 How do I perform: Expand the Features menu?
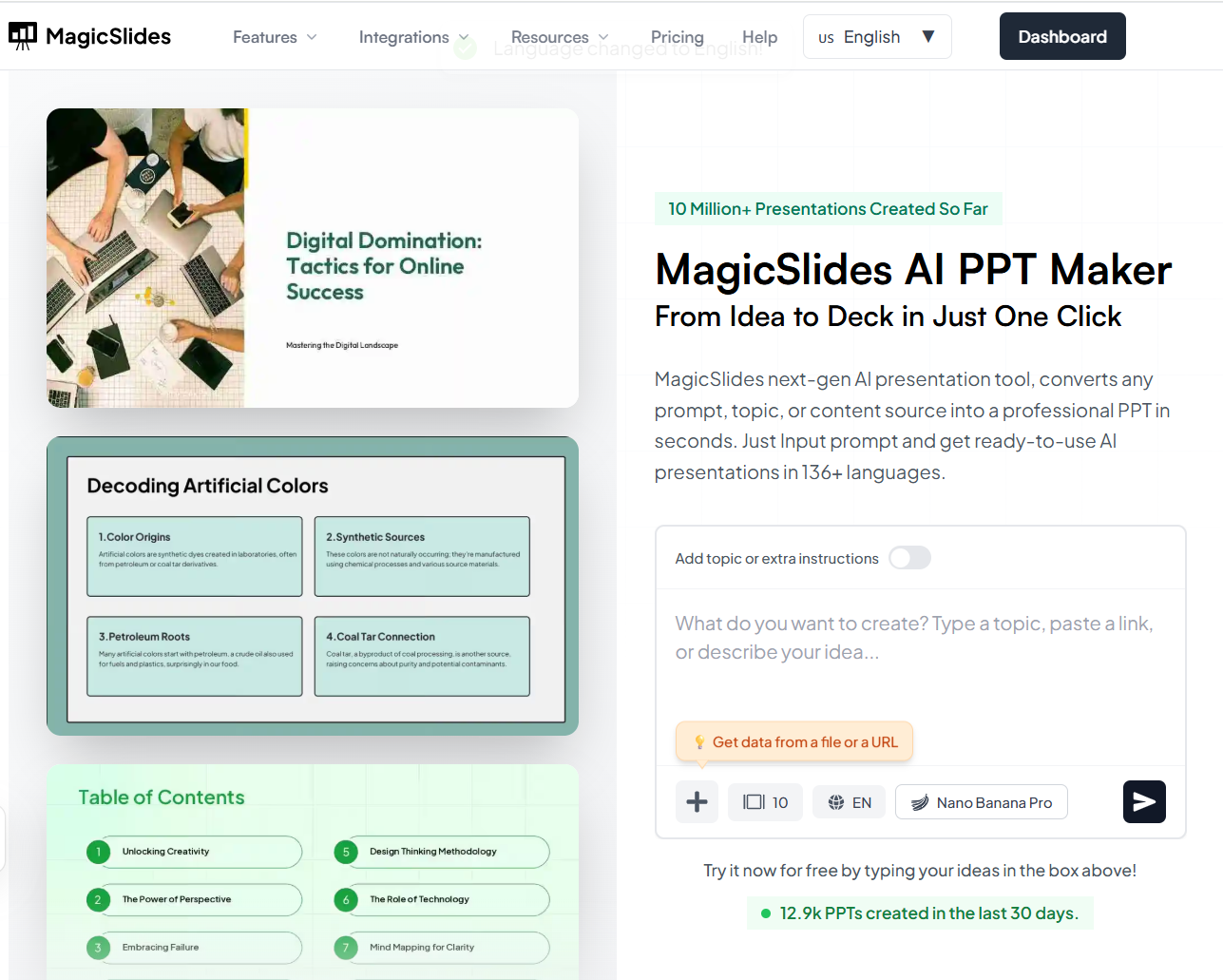(275, 37)
